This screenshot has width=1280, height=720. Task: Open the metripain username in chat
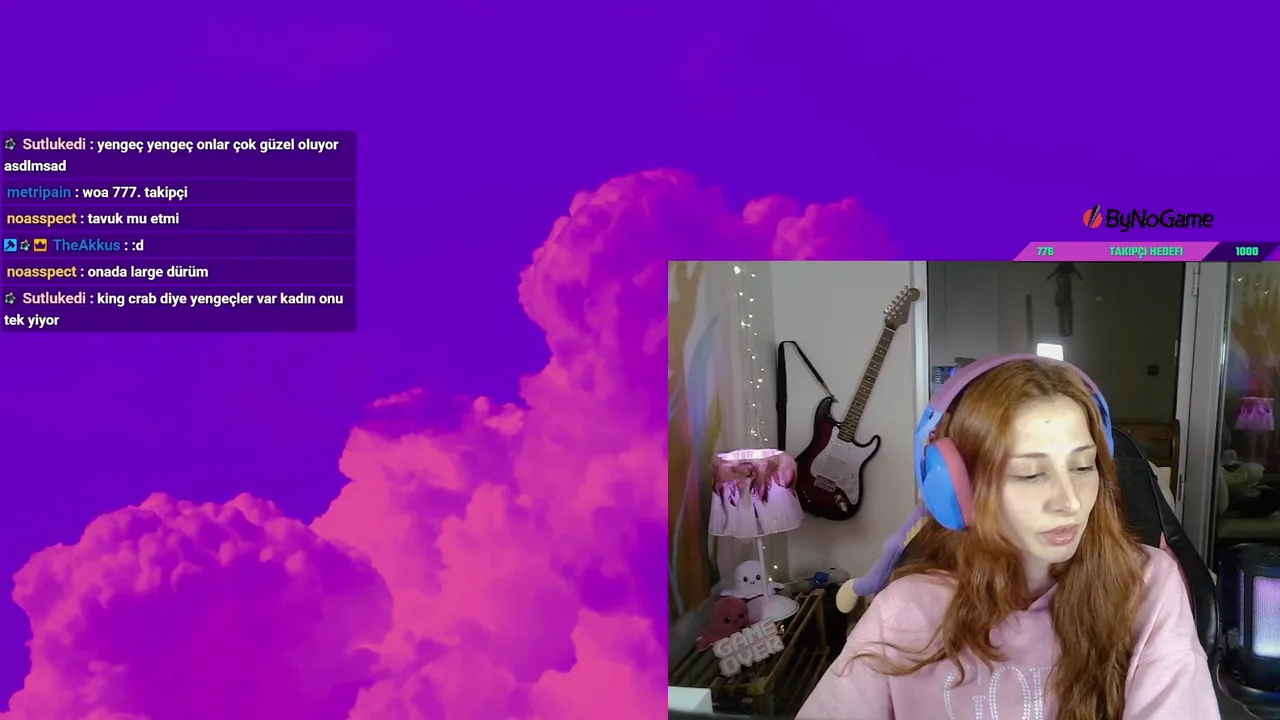coord(39,192)
